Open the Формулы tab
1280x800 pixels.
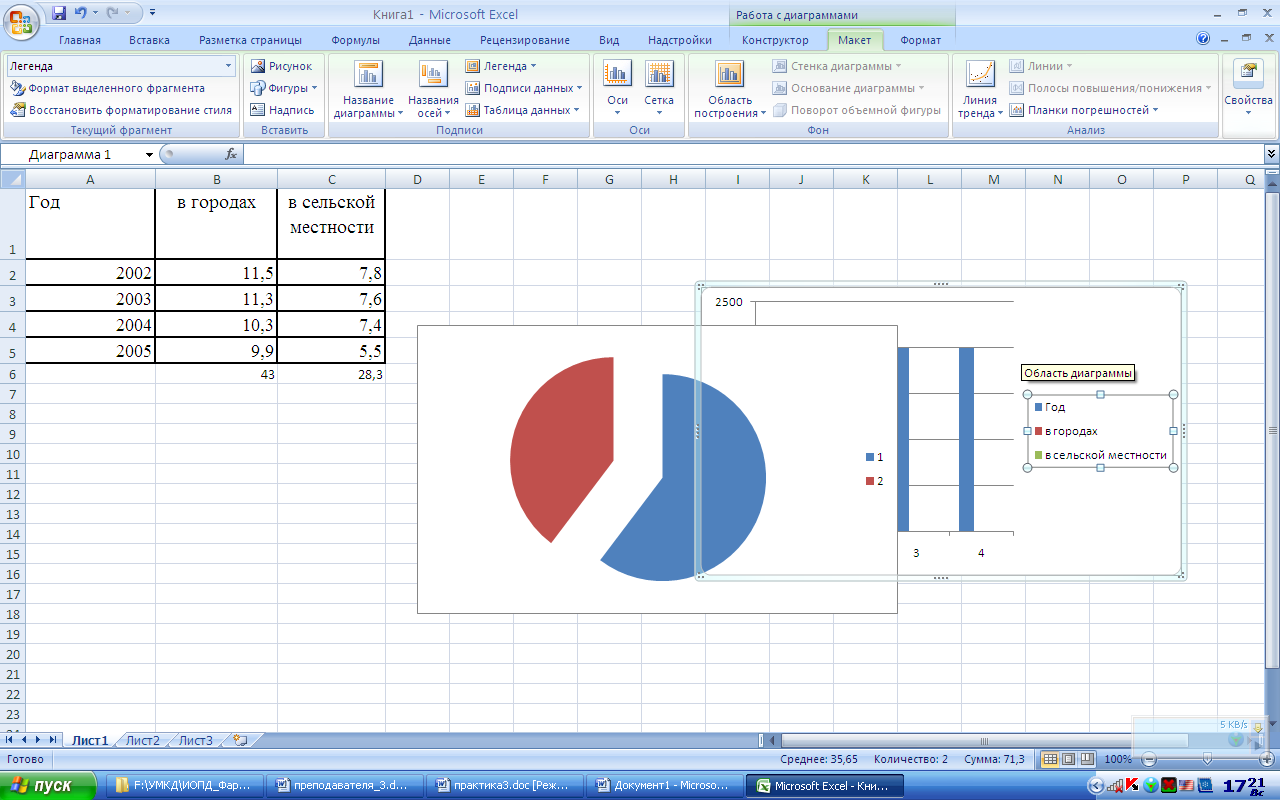tap(356, 40)
